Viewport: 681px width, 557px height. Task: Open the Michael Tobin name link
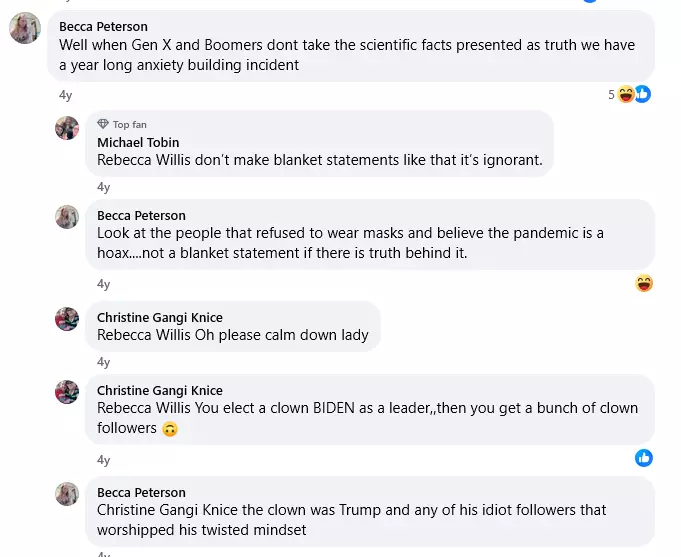pos(138,143)
